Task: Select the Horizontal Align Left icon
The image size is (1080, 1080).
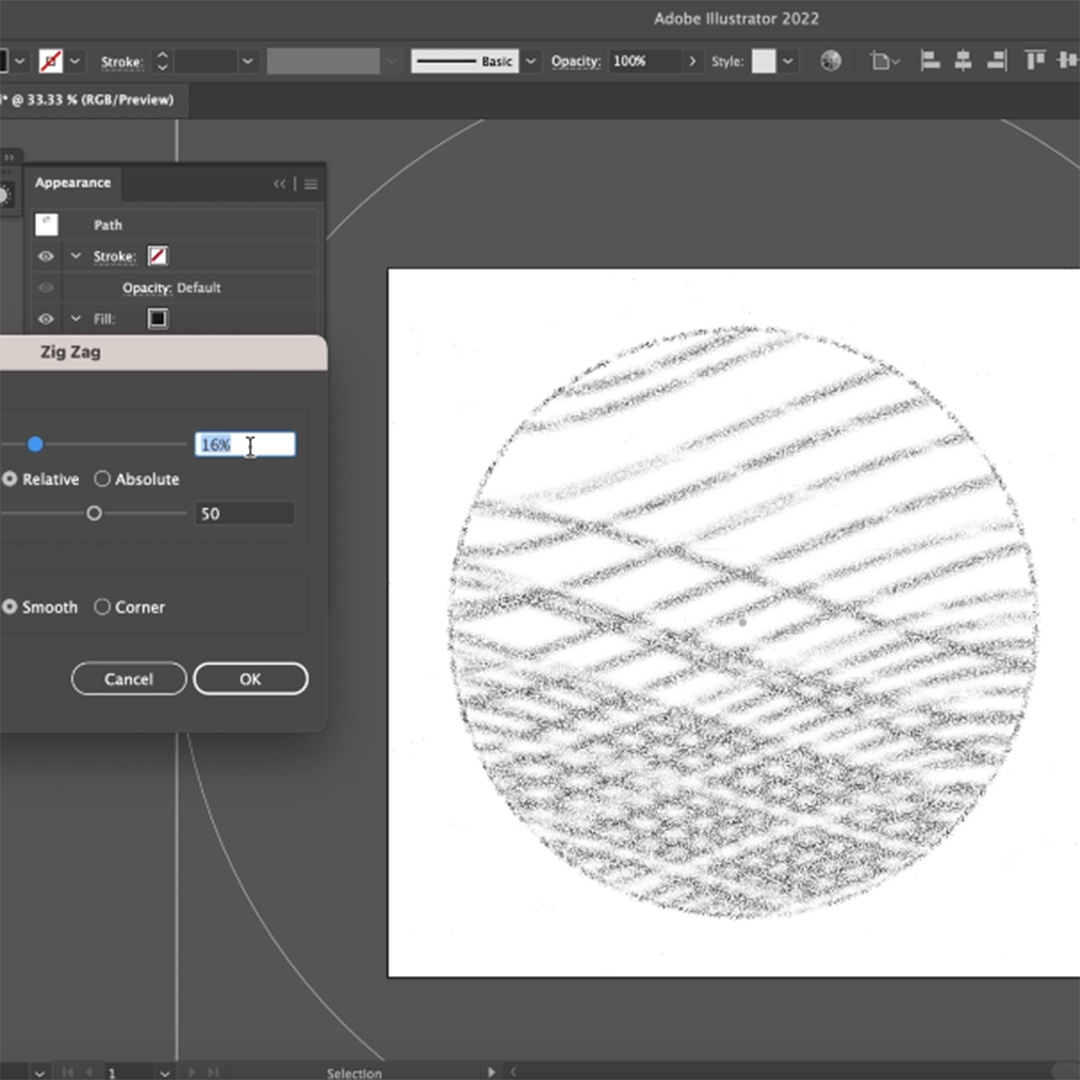Action: point(929,60)
